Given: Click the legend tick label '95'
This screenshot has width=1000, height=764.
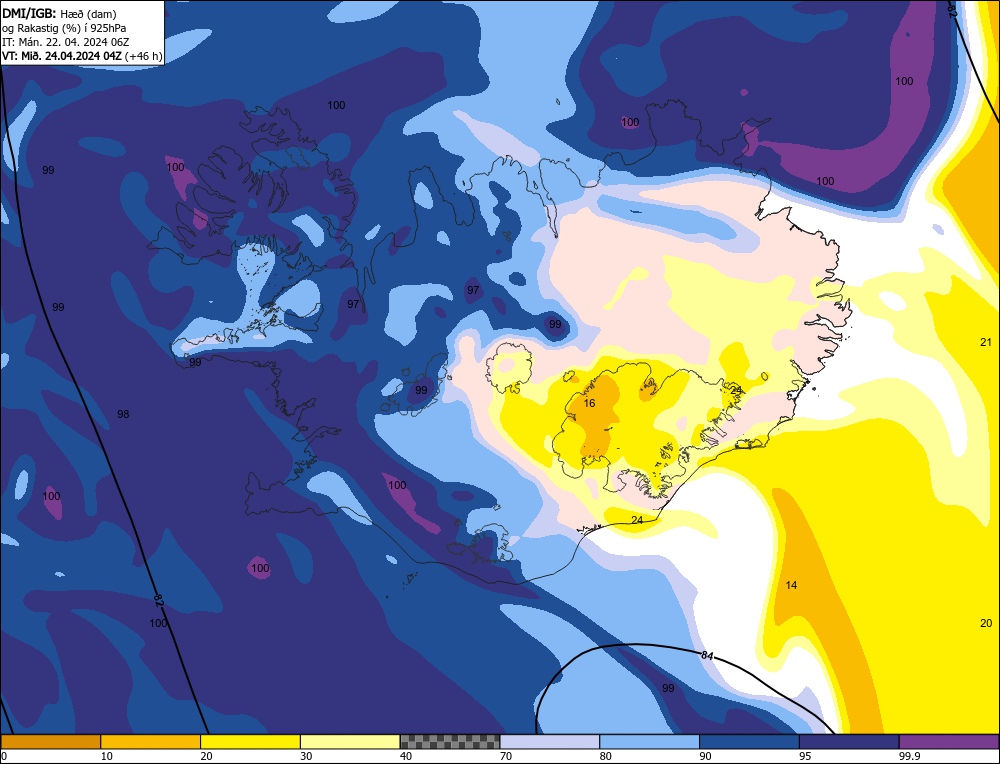Looking at the screenshot, I should (x=805, y=756).
